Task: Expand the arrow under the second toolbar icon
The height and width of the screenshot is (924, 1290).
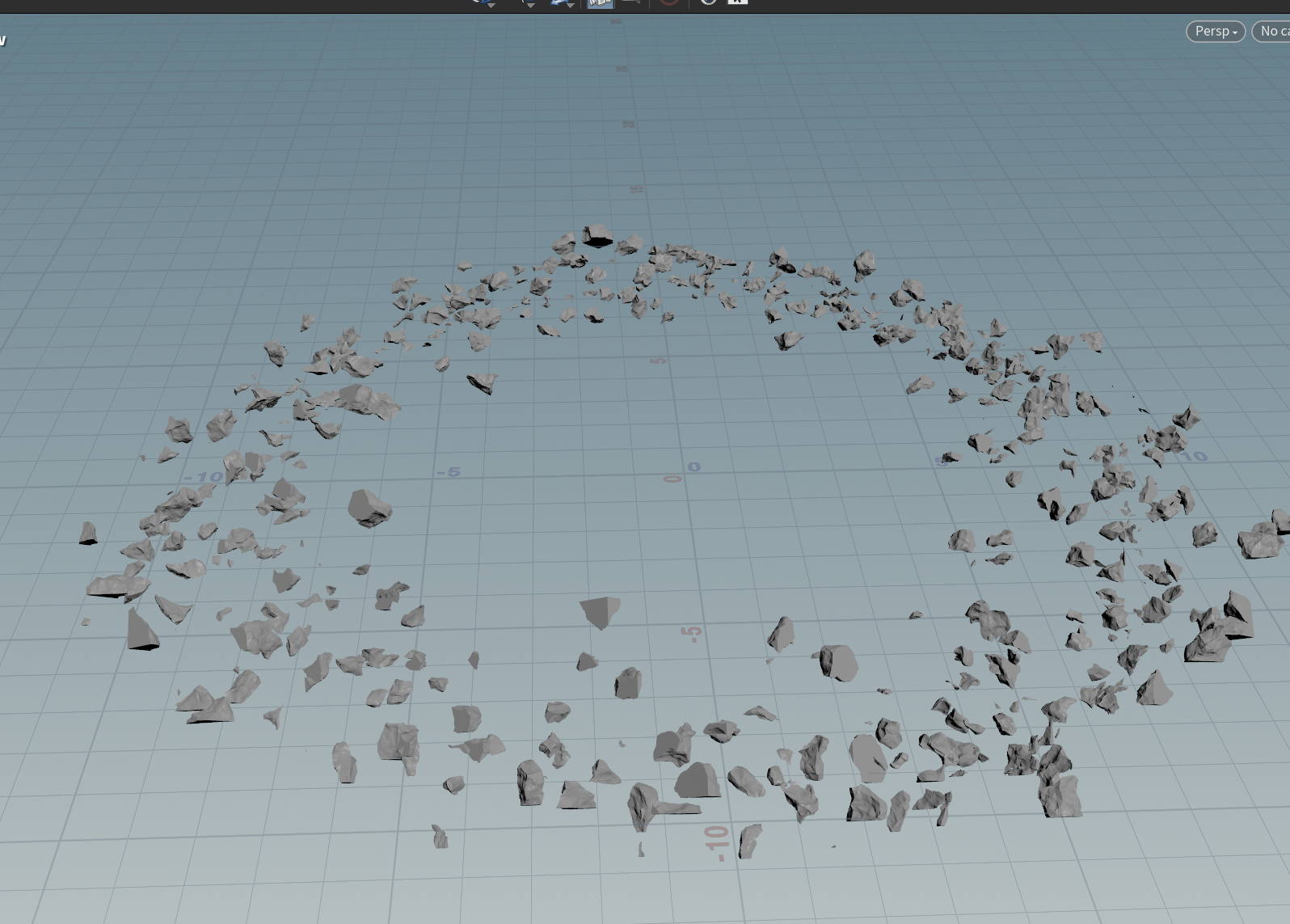Action: (x=530, y=6)
